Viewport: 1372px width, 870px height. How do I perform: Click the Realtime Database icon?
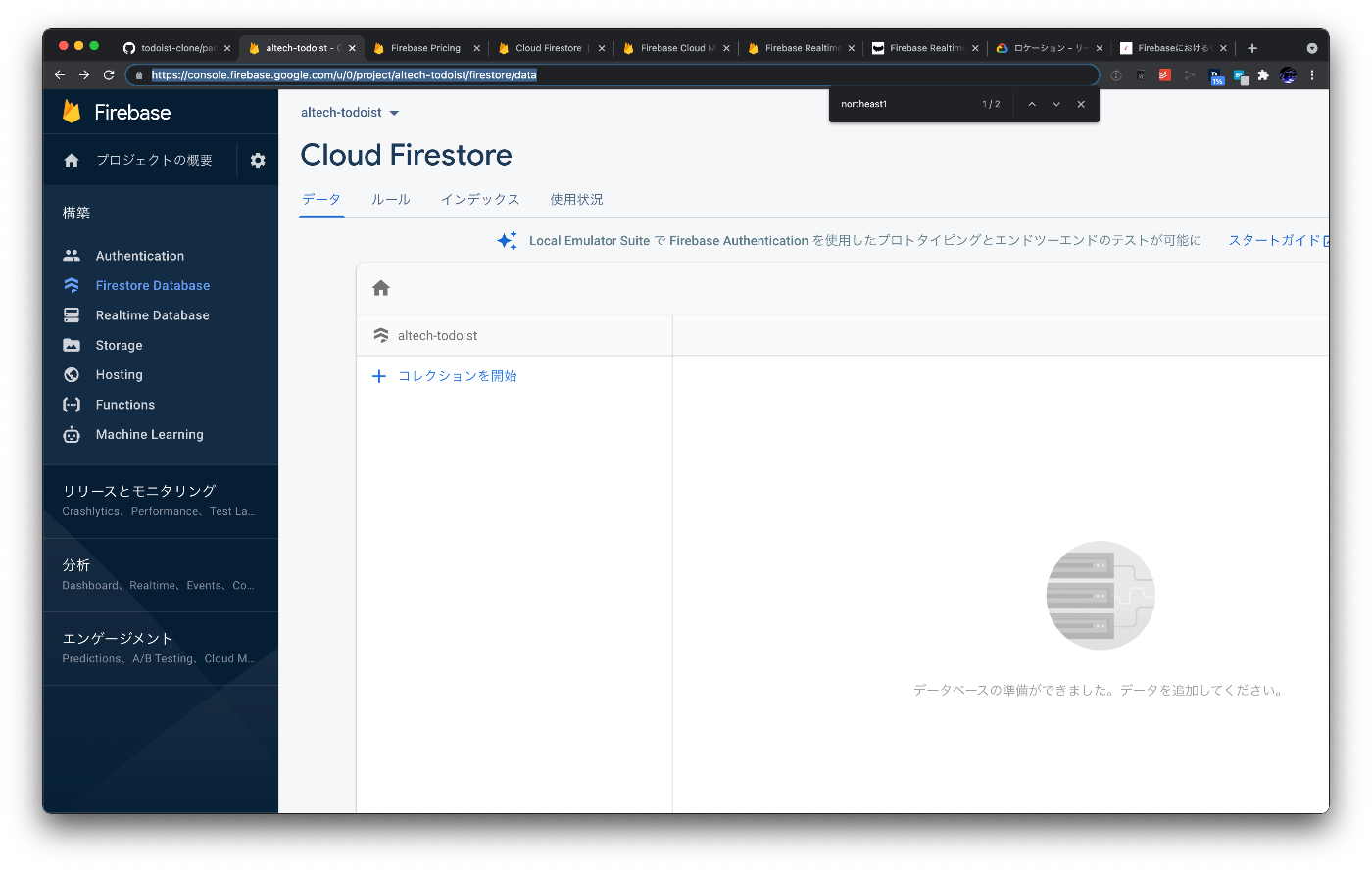[72, 315]
